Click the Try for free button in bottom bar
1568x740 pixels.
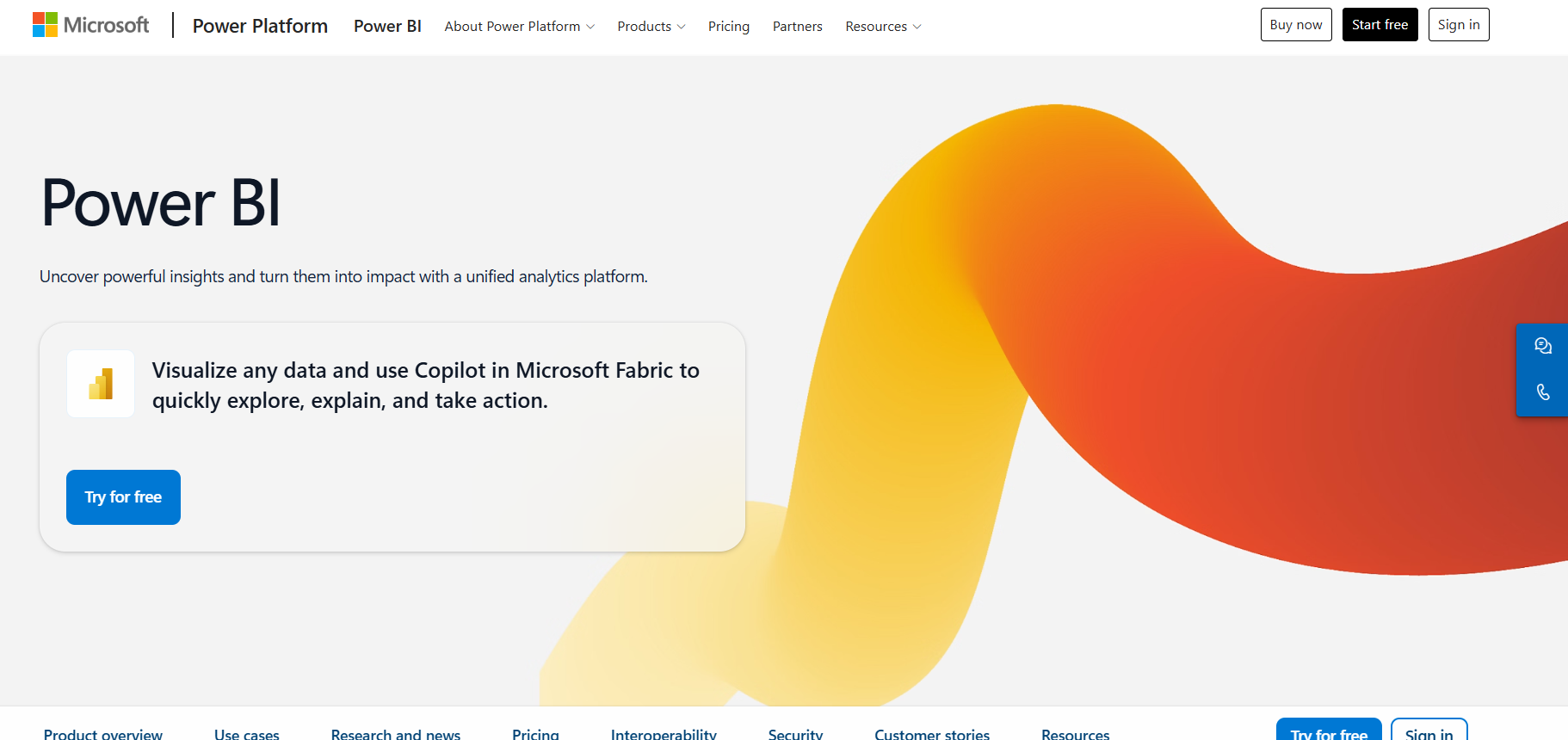pos(1329,731)
